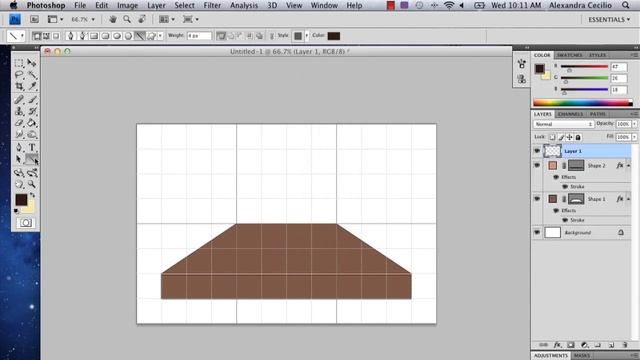Click the Zoom tool in application bar
Viewport: 640px width, 360px height.
click(127, 19)
